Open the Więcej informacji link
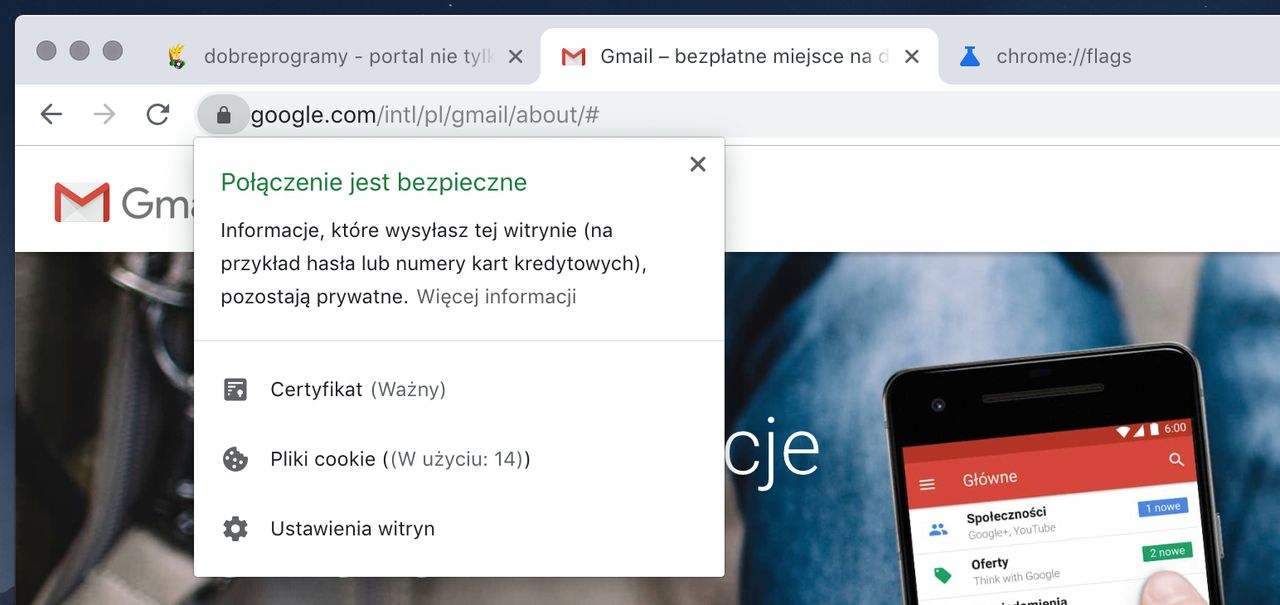Screen dimensions: 1280x605 [497, 296]
